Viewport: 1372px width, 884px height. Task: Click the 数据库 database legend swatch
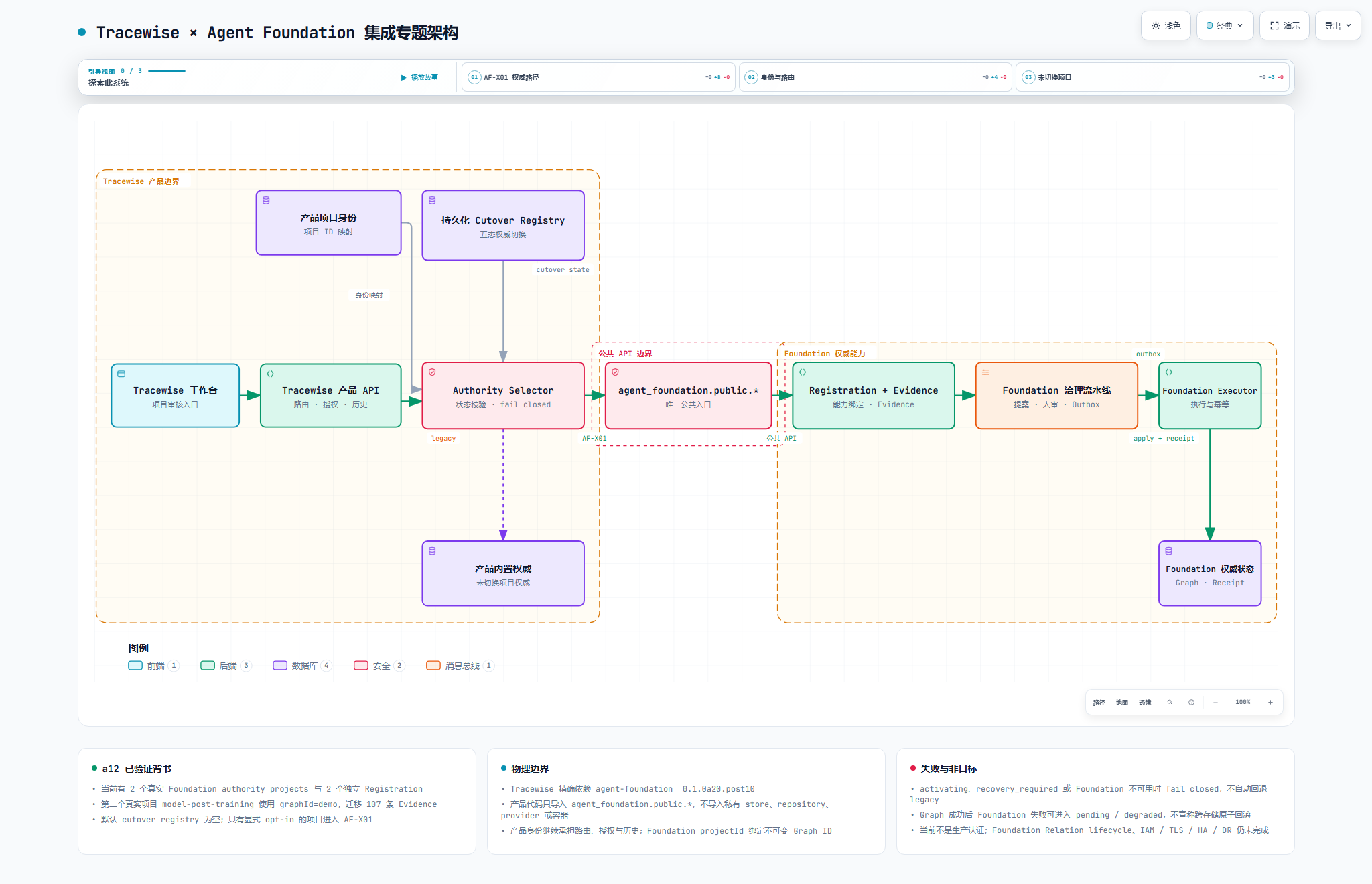pos(280,666)
